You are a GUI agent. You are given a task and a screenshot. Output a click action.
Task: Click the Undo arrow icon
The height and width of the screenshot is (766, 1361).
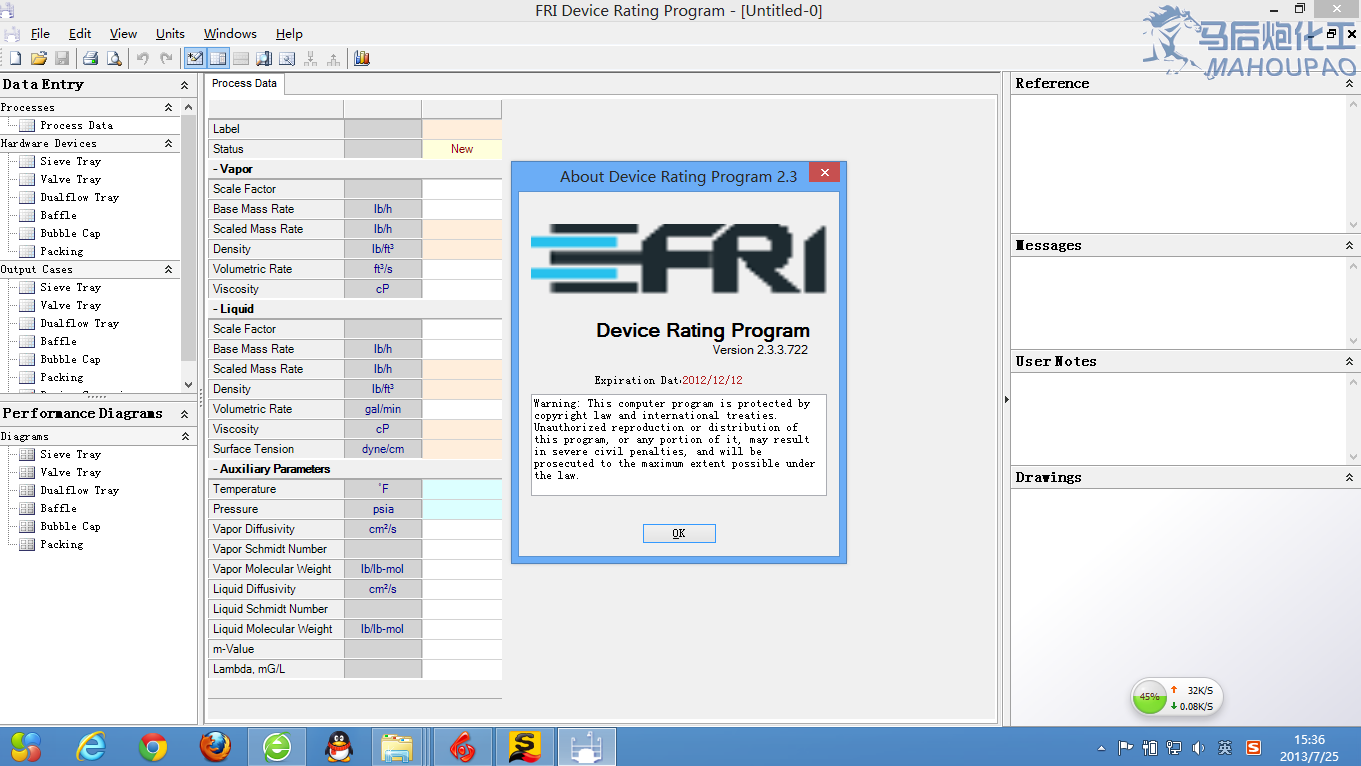pos(143,59)
